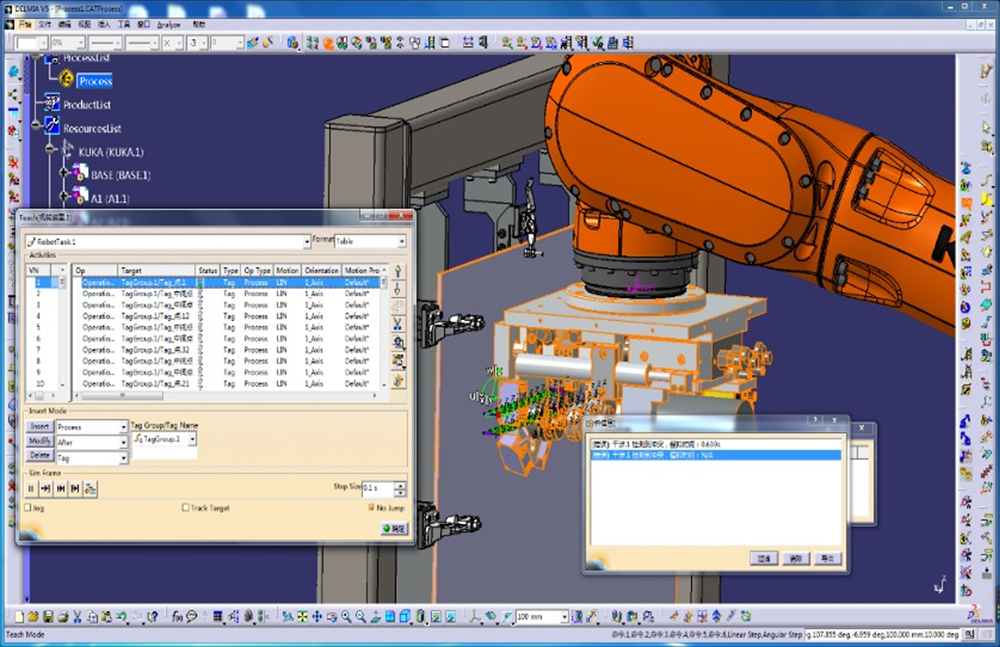This screenshot has height=647, width=1000.
Task: Select the Process node in tree
Action: click(95, 81)
